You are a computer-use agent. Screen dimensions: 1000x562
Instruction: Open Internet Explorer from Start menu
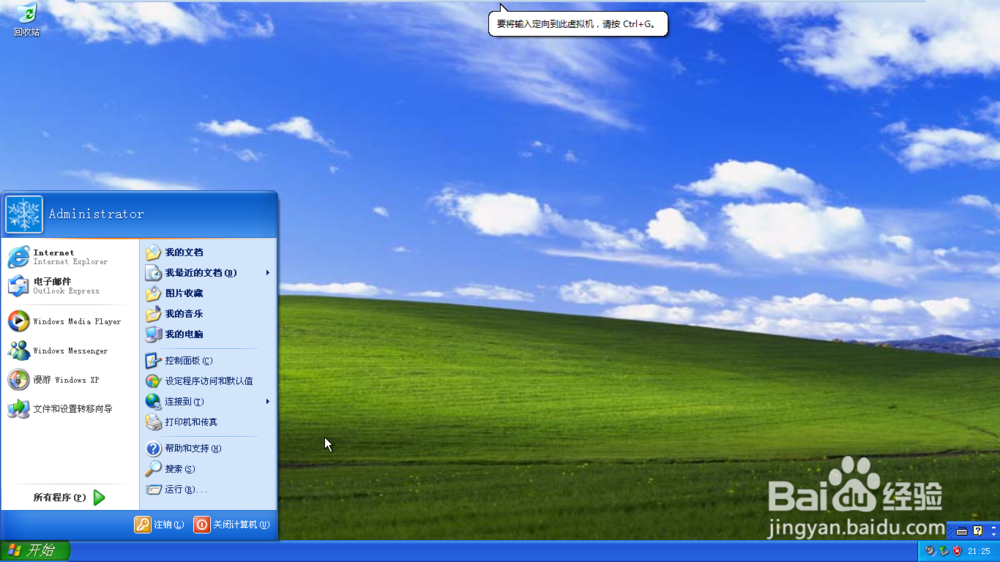70,257
